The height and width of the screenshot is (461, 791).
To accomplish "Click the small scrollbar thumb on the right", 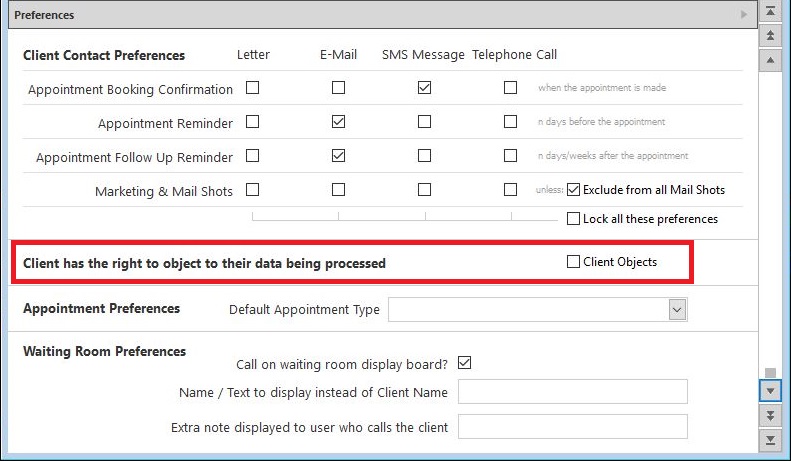I will (x=770, y=373).
